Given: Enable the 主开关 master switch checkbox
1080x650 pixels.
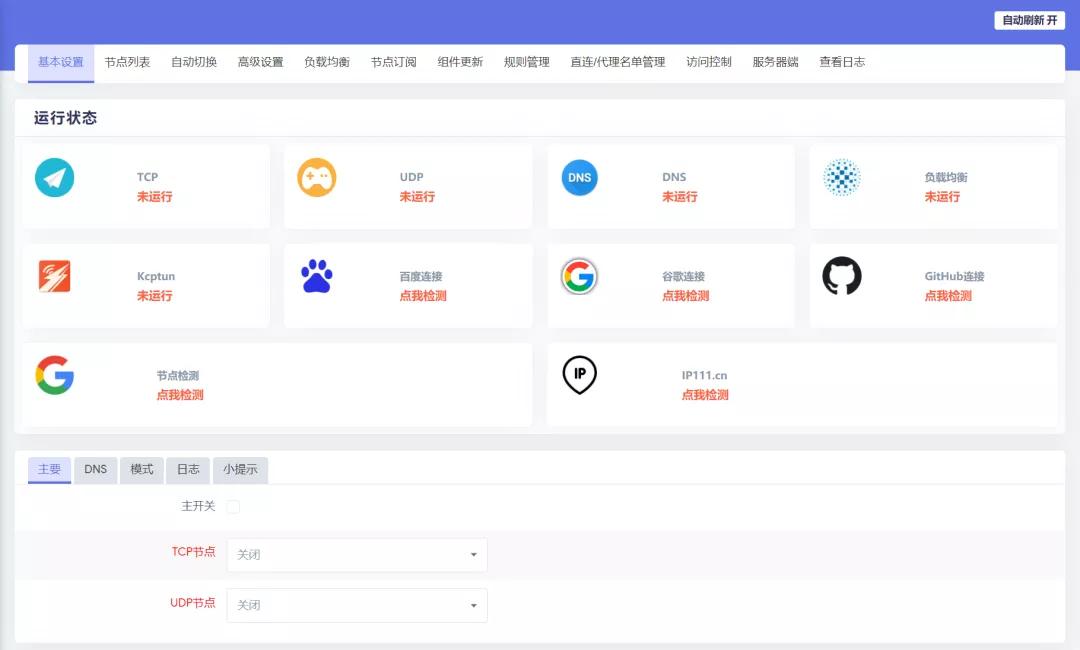Looking at the screenshot, I should pos(233,506).
